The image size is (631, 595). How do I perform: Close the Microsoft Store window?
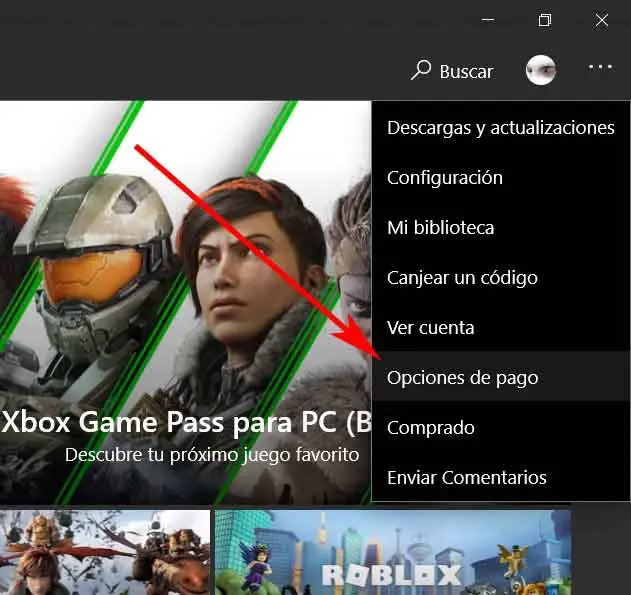[602, 20]
